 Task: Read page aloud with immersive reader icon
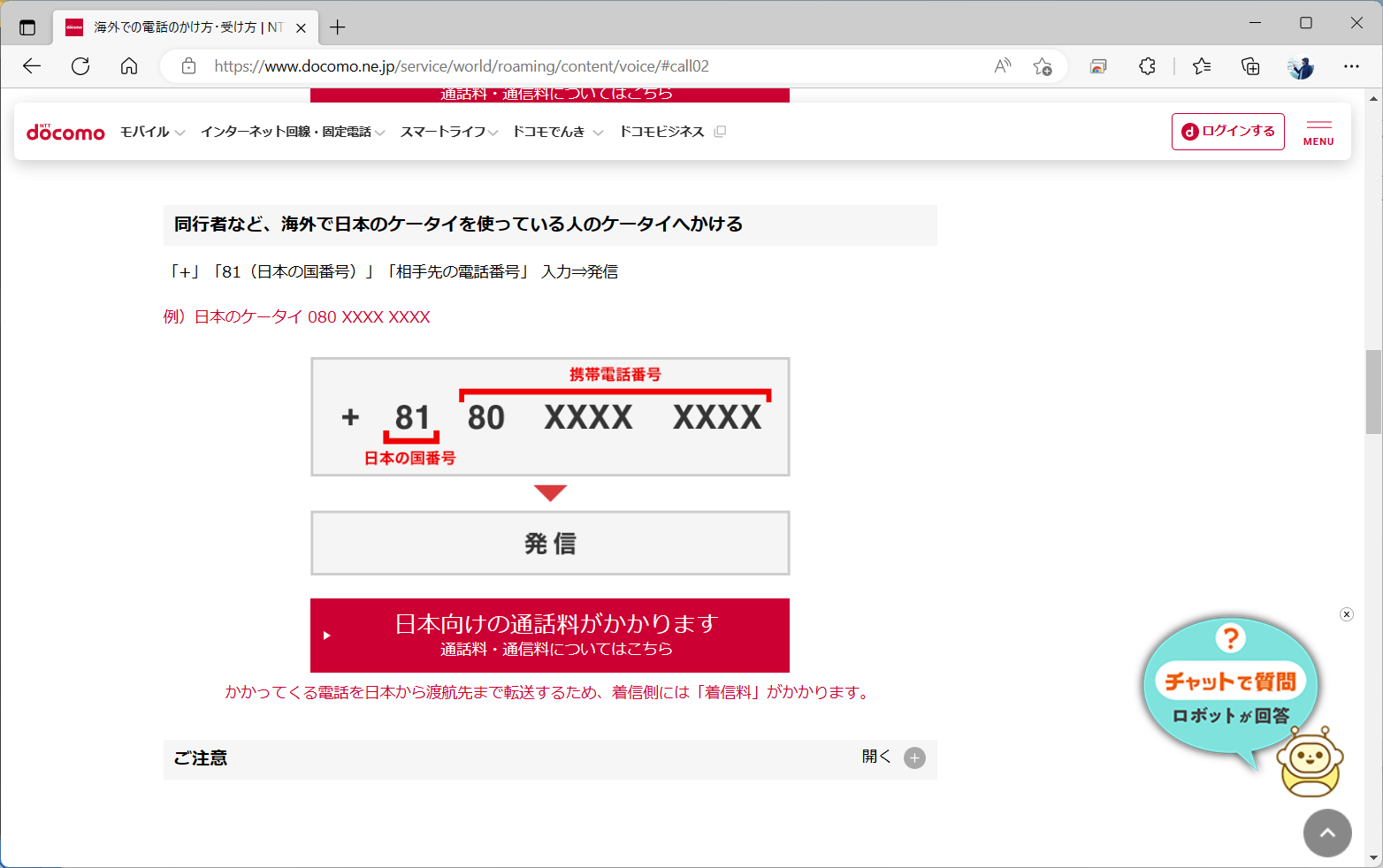tap(1002, 65)
